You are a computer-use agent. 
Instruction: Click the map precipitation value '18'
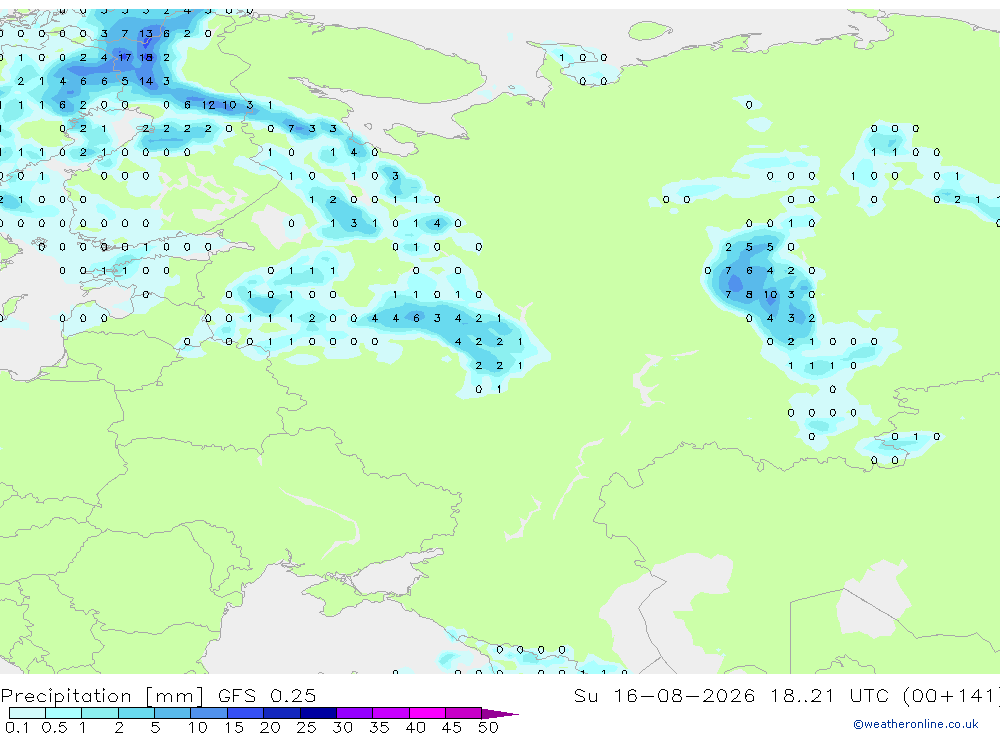click(146, 57)
